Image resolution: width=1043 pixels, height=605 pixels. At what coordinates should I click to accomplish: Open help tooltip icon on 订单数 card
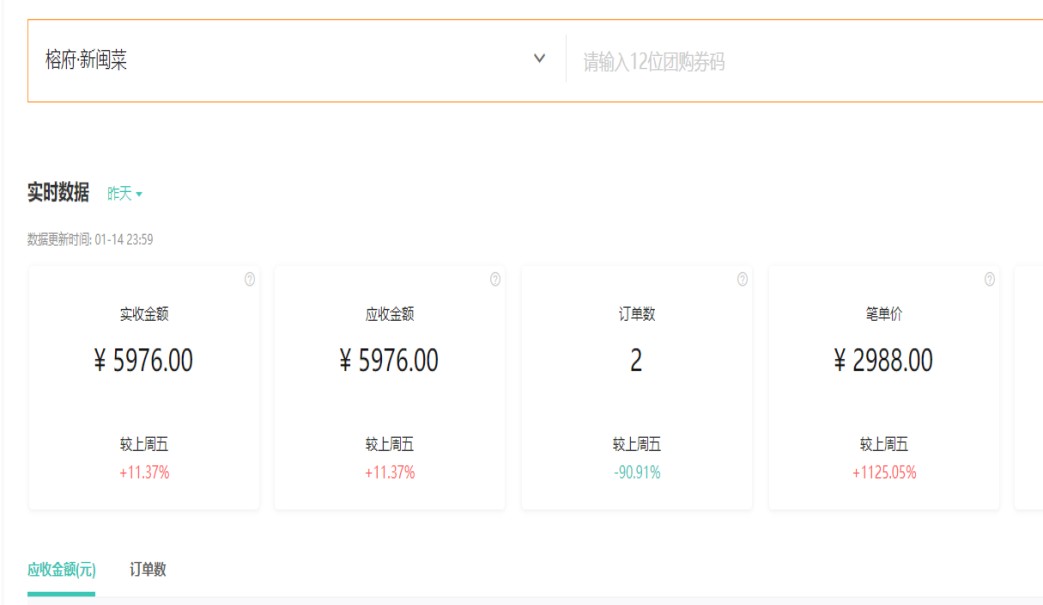tap(742, 280)
